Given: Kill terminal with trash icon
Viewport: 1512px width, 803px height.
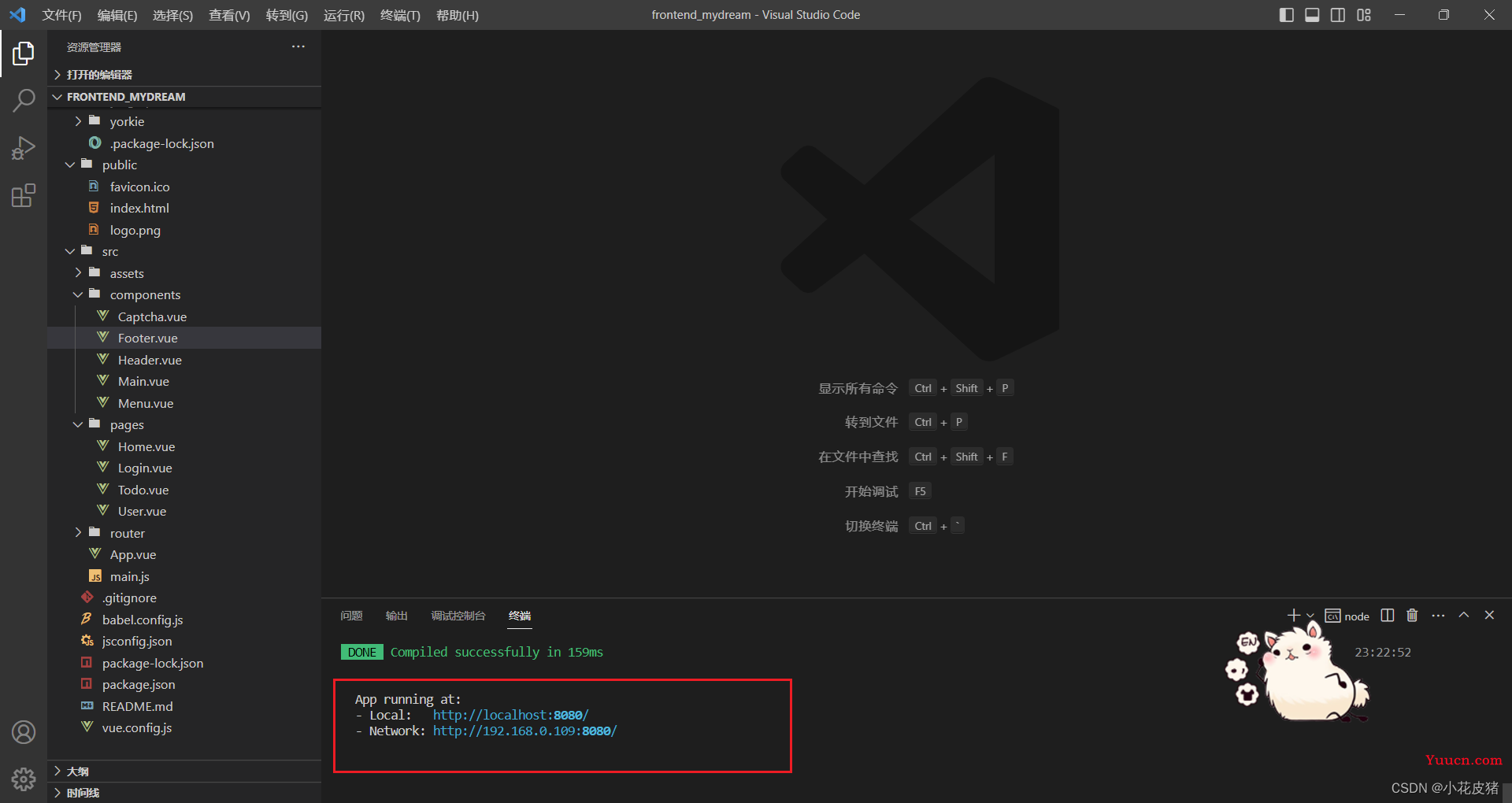Looking at the screenshot, I should click(x=1412, y=616).
